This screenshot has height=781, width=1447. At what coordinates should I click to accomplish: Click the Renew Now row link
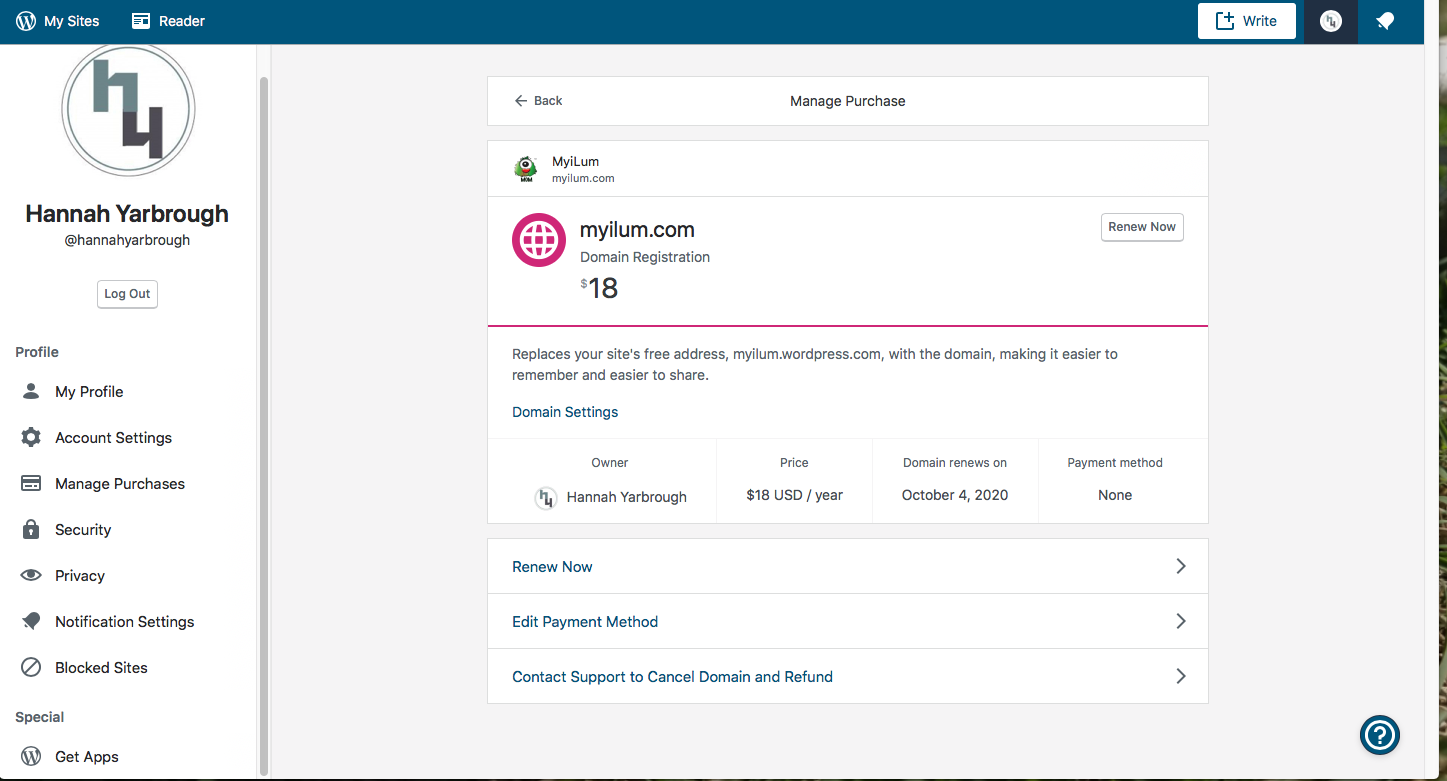552,566
